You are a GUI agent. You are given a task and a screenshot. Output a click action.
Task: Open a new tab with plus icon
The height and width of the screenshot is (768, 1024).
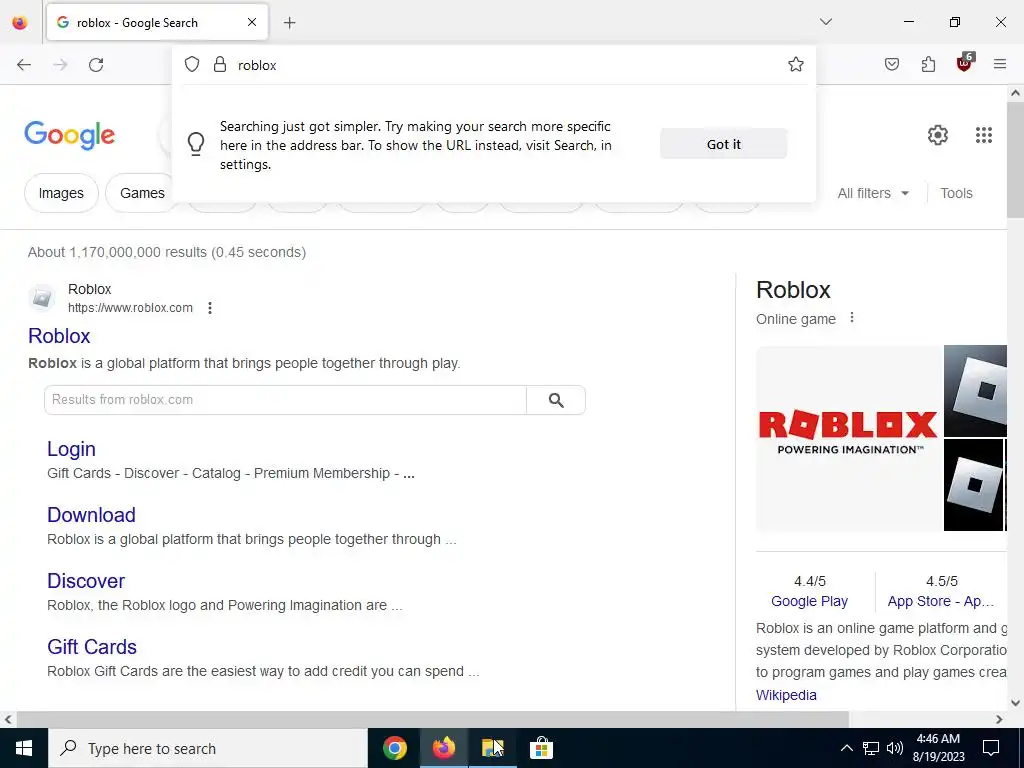290,23
